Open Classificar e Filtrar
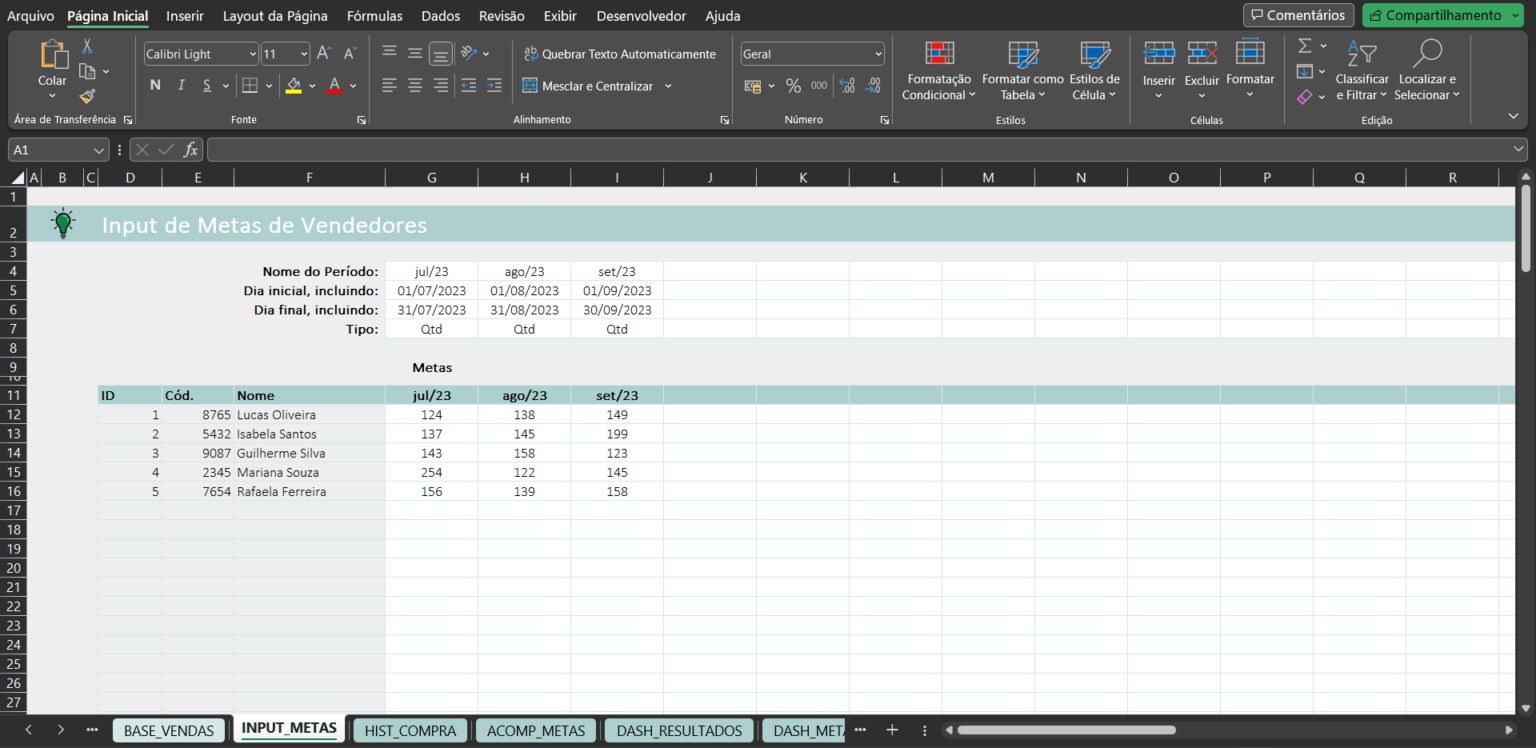This screenshot has width=1536, height=748. [x=1362, y=68]
